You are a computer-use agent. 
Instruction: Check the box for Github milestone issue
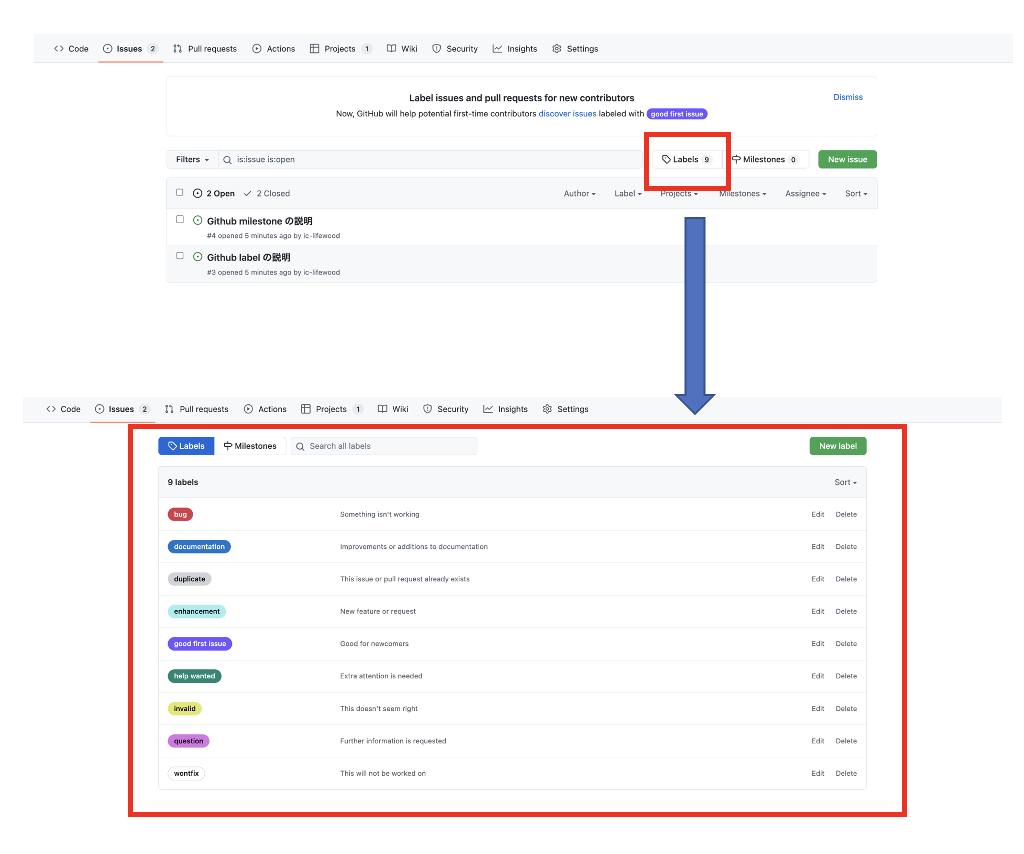[x=180, y=219]
